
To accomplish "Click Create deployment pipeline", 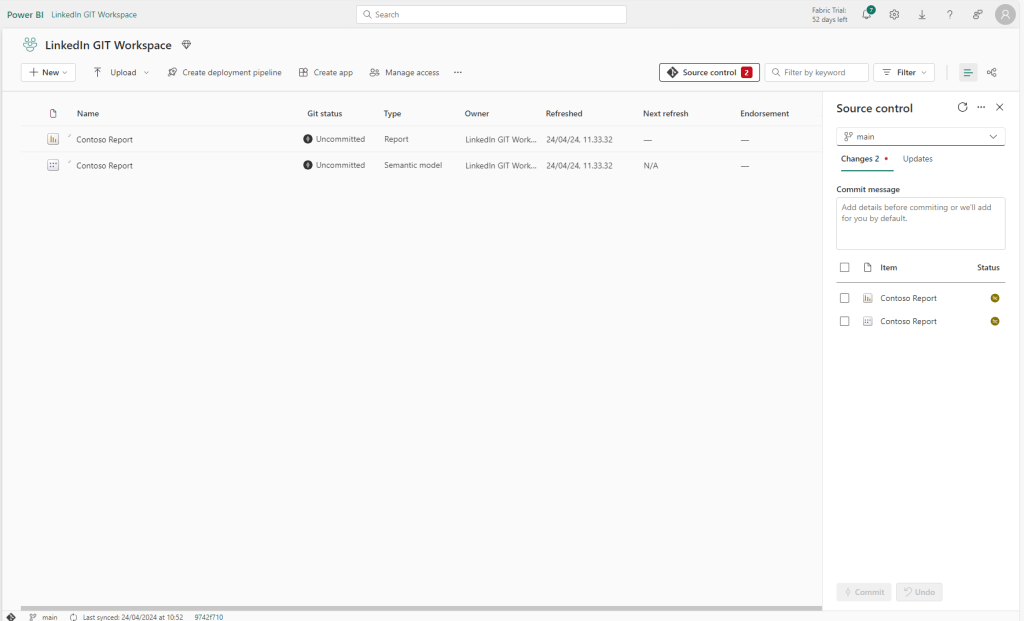I will 224,72.
